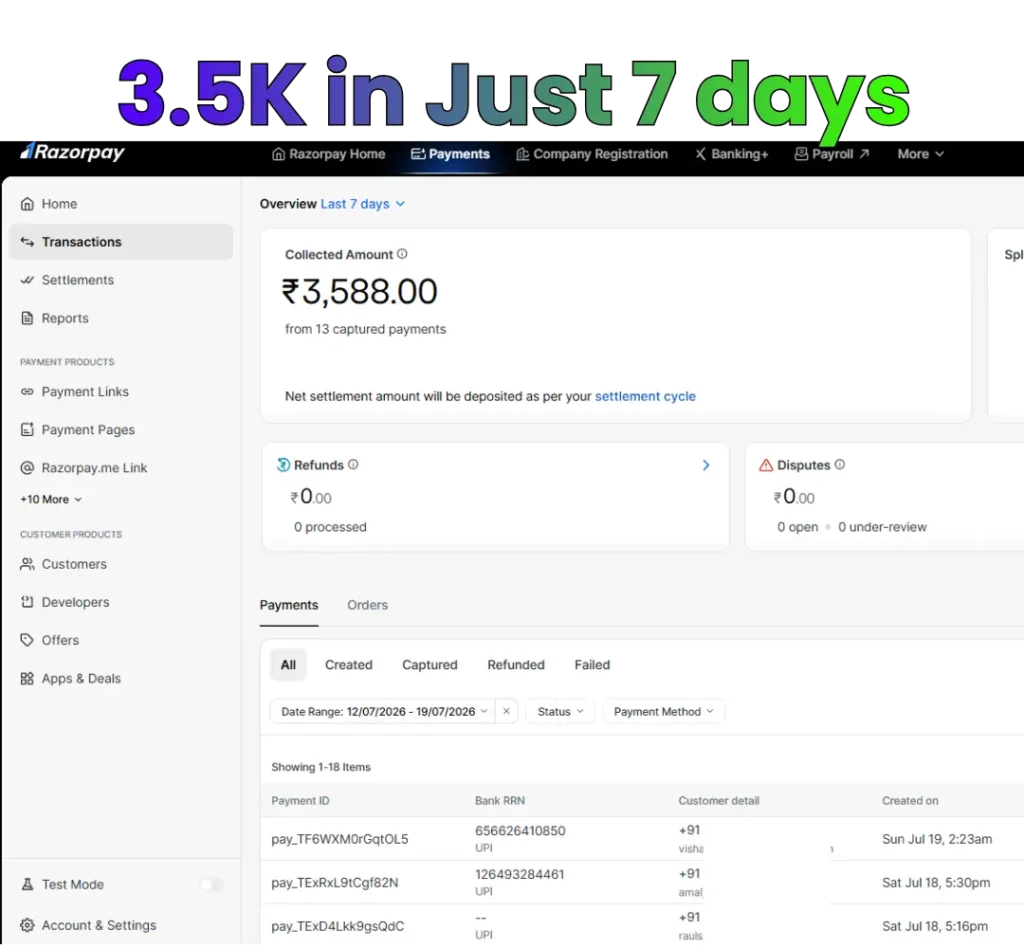The height and width of the screenshot is (948, 1024).
Task: Select the All payments filter
Action: tap(288, 665)
